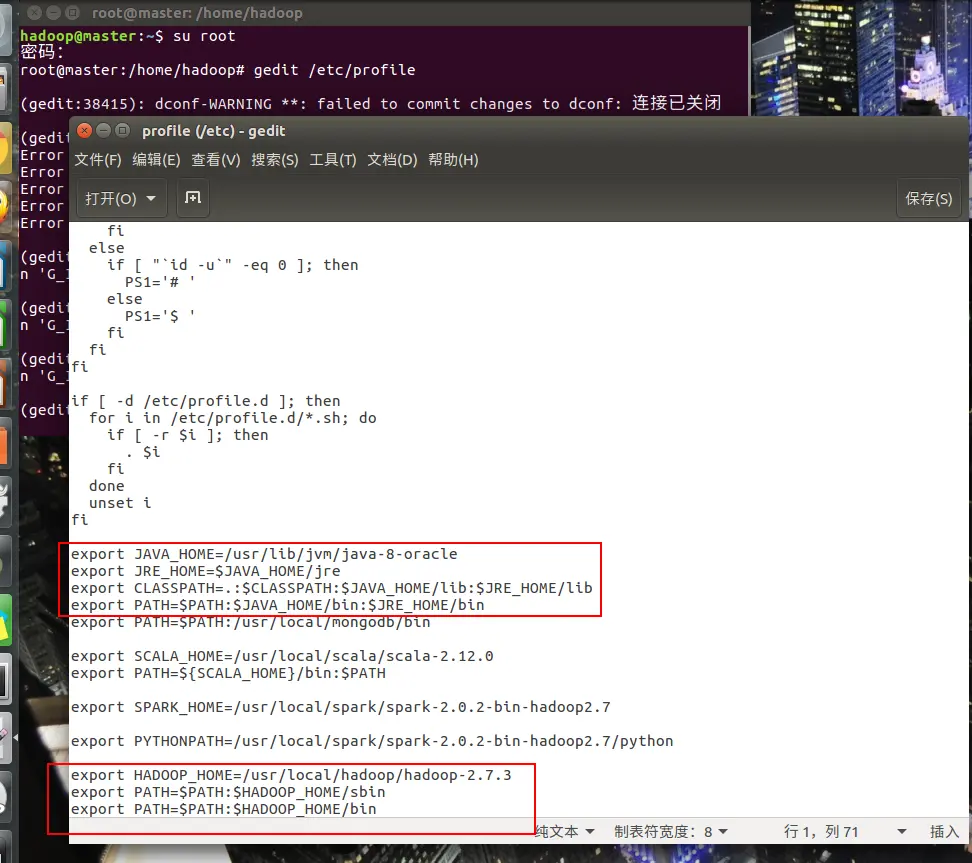Open the 纯文本 language dropdown in status bar
The height and width of the screenshot is (863, 972).
565,831
